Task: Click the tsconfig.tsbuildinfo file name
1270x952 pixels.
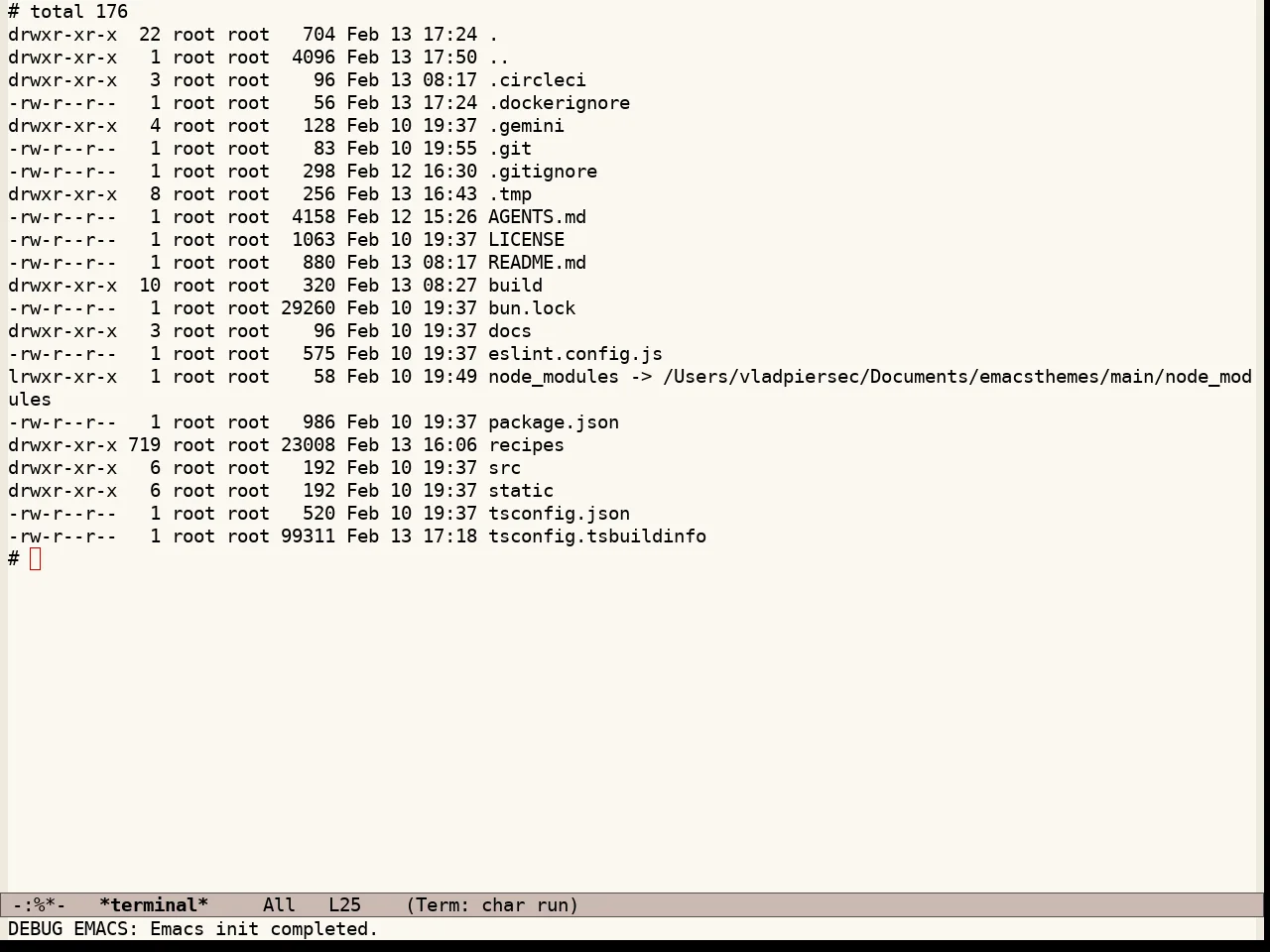Action: 597,536
